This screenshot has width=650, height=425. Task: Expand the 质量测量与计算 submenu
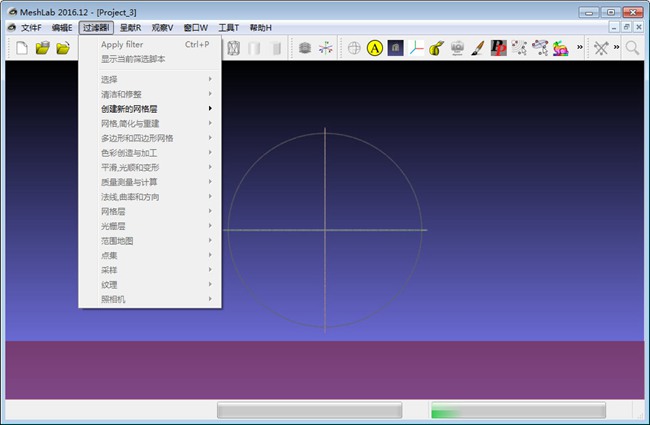click(x=150, y=182)
